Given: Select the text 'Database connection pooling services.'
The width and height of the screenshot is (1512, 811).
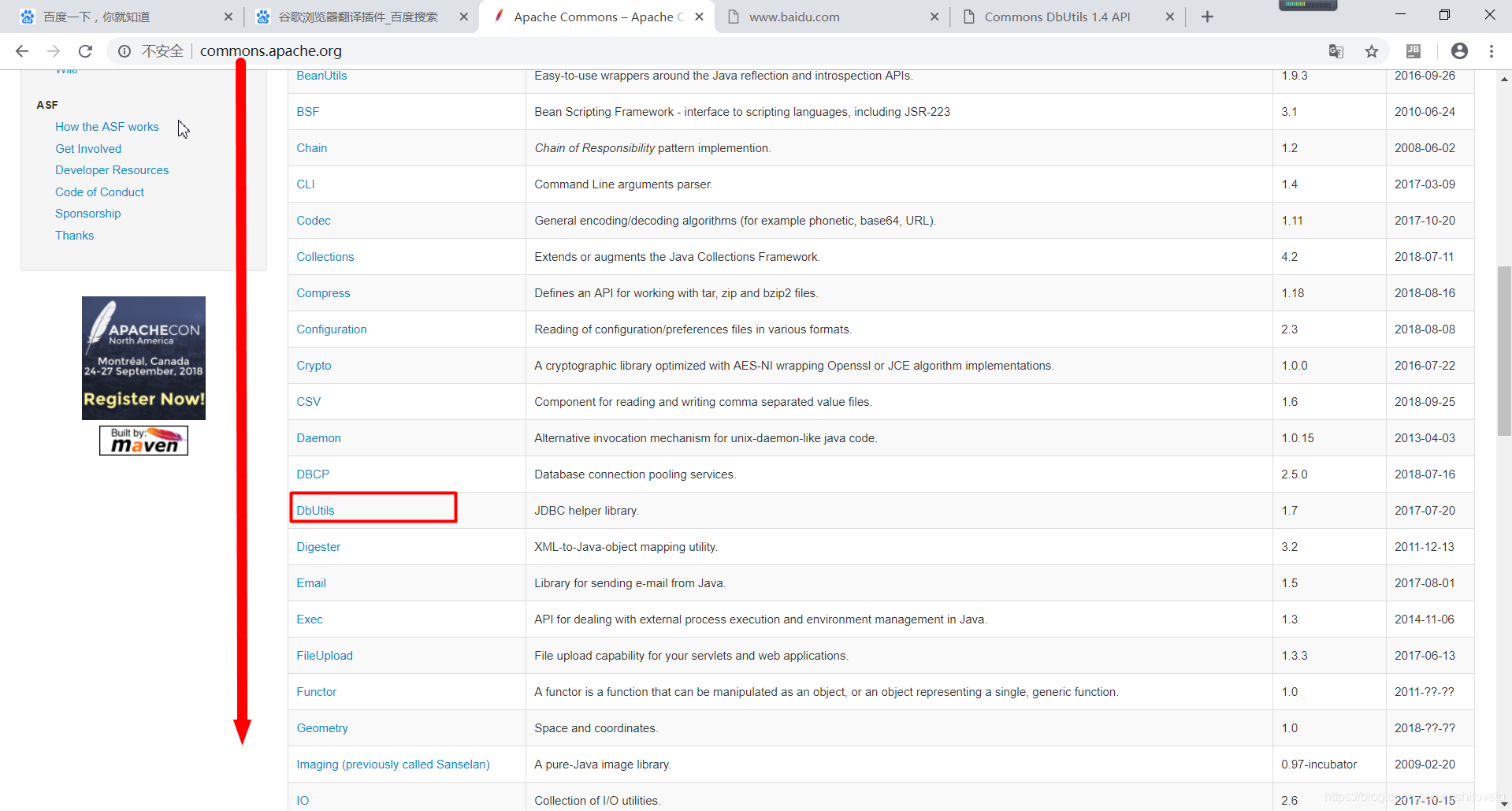Looking at the screenshot, I should pos(635,474).
